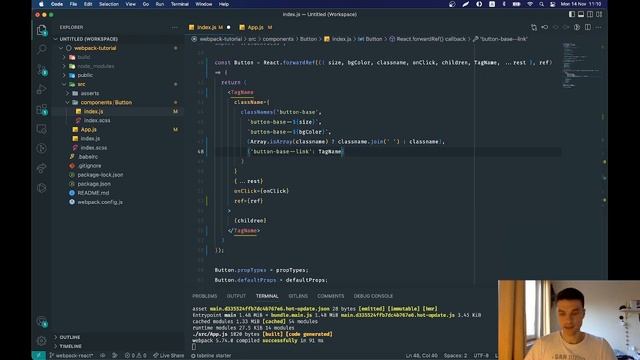Expand the node_modules folder
Viewport: 640px width, 360px height.
coord(96,66)
